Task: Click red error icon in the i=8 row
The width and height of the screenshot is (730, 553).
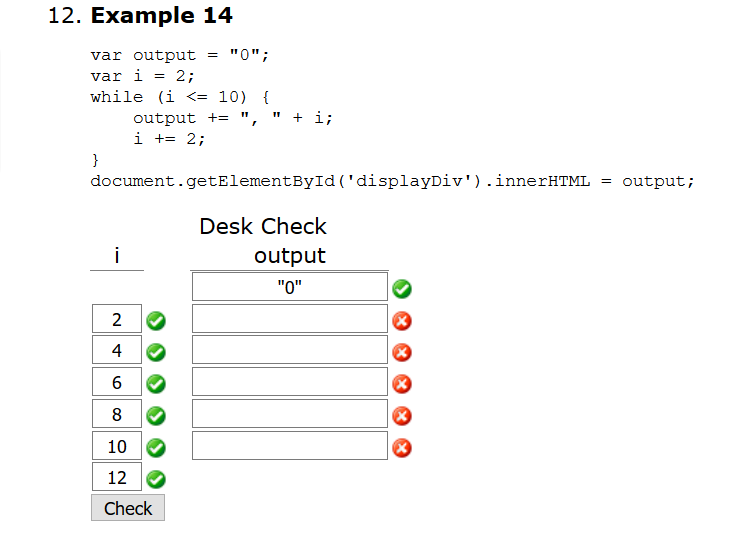Action: [x=402, y=416]
